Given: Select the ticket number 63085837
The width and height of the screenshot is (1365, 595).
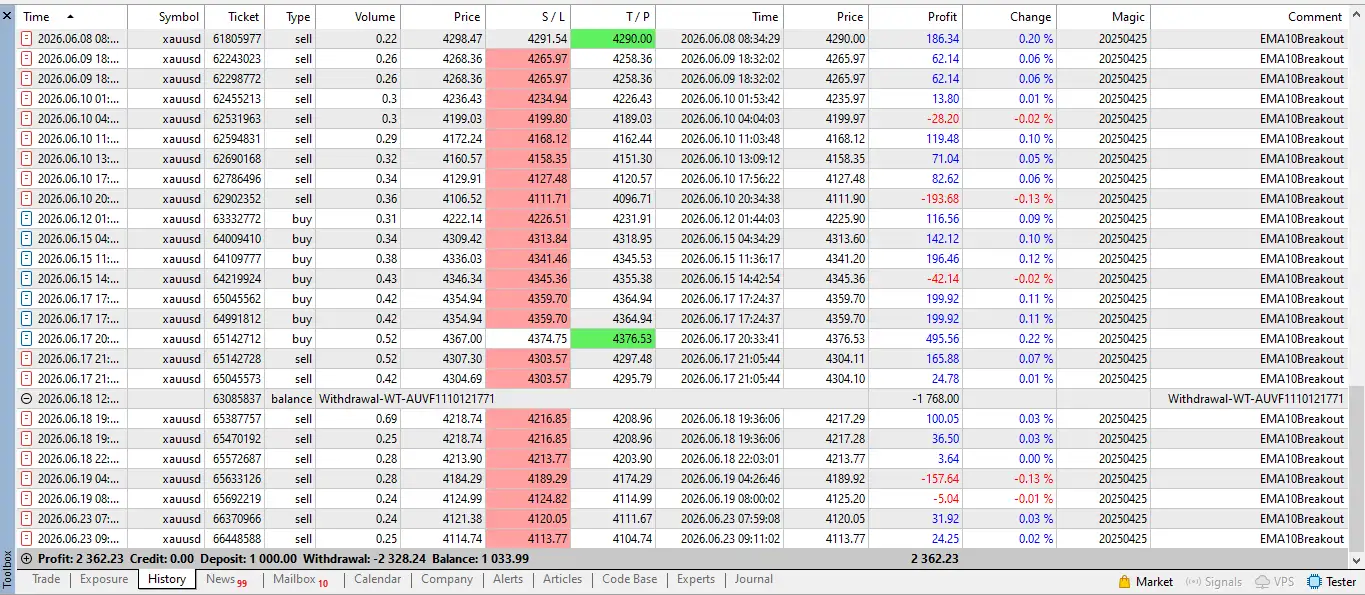Looking at the screenshot, I should pos(237,399).
